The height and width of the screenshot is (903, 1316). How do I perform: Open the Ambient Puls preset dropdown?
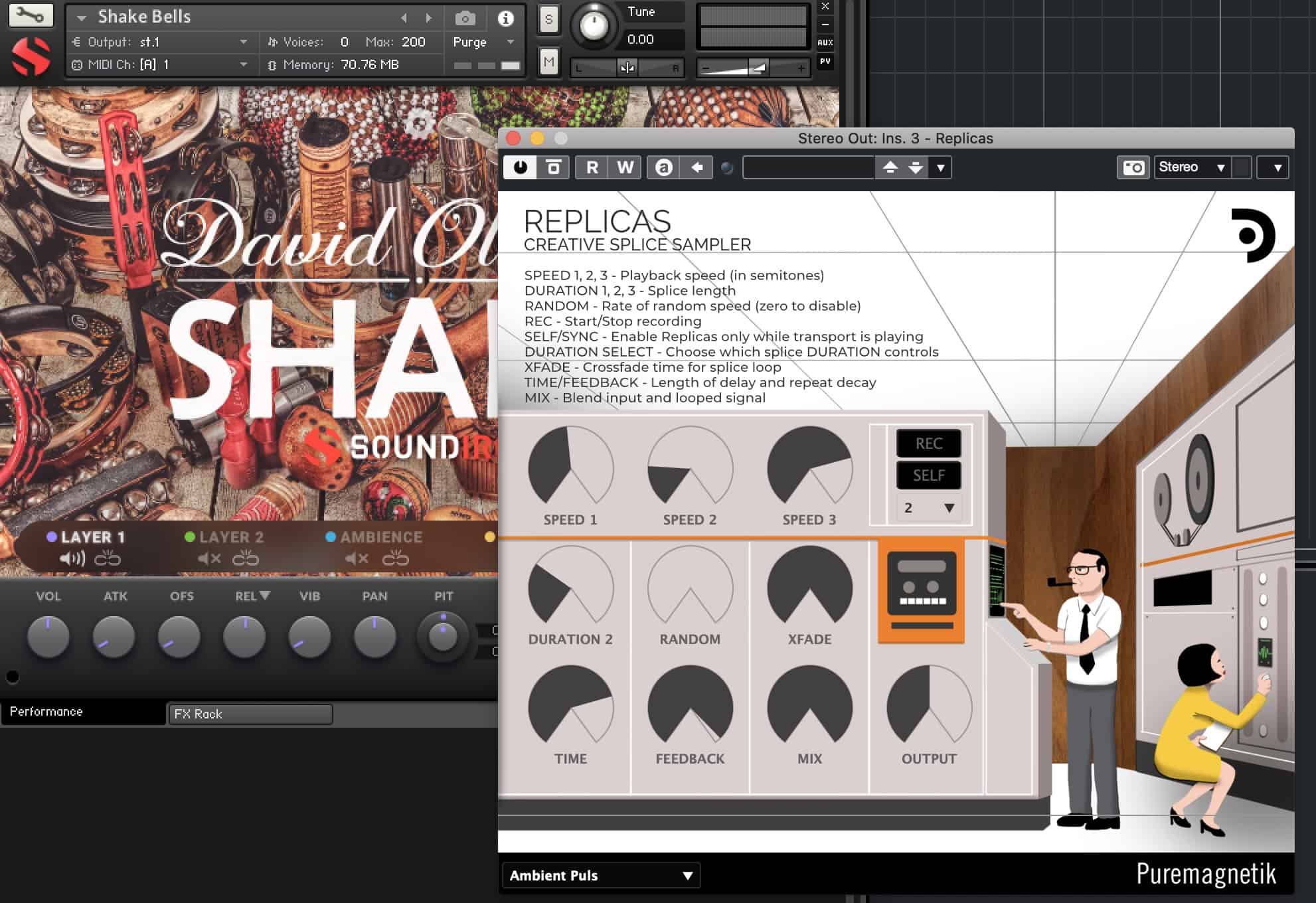click(x=601, y=875)
